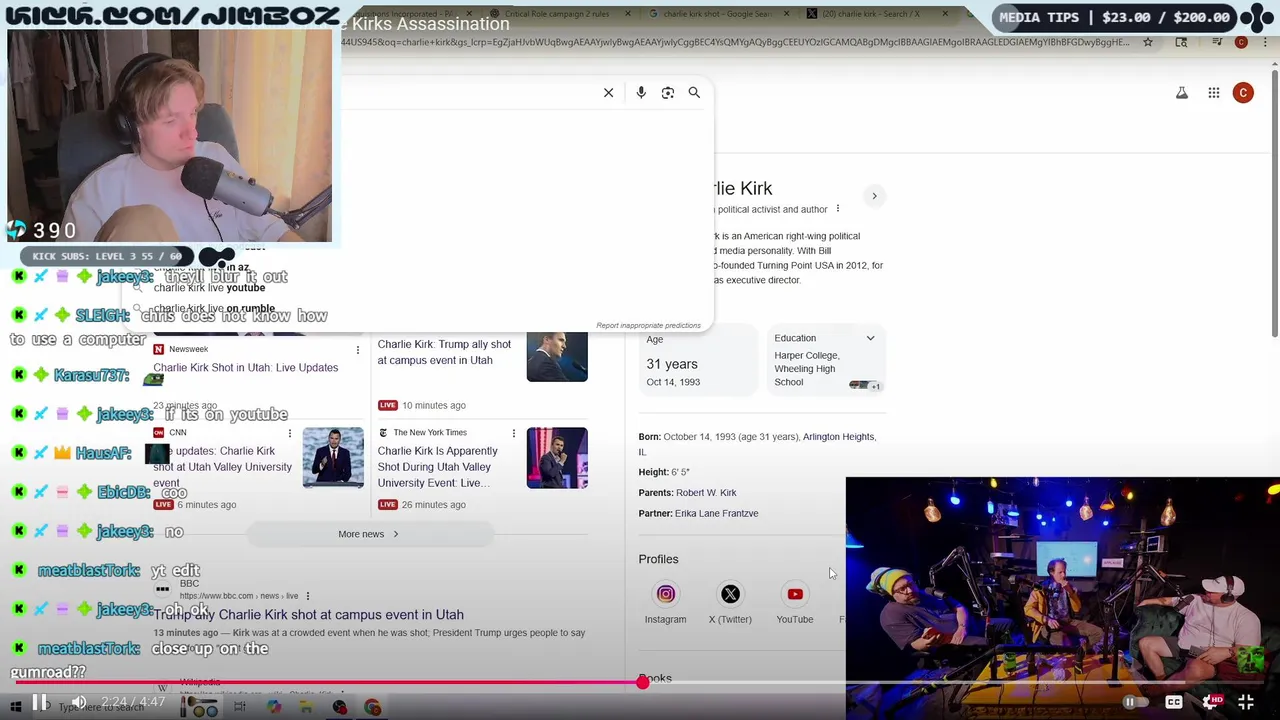Open the Chrome profile icon in the toolbar

pyautogui.click(x=1241, y=42)
